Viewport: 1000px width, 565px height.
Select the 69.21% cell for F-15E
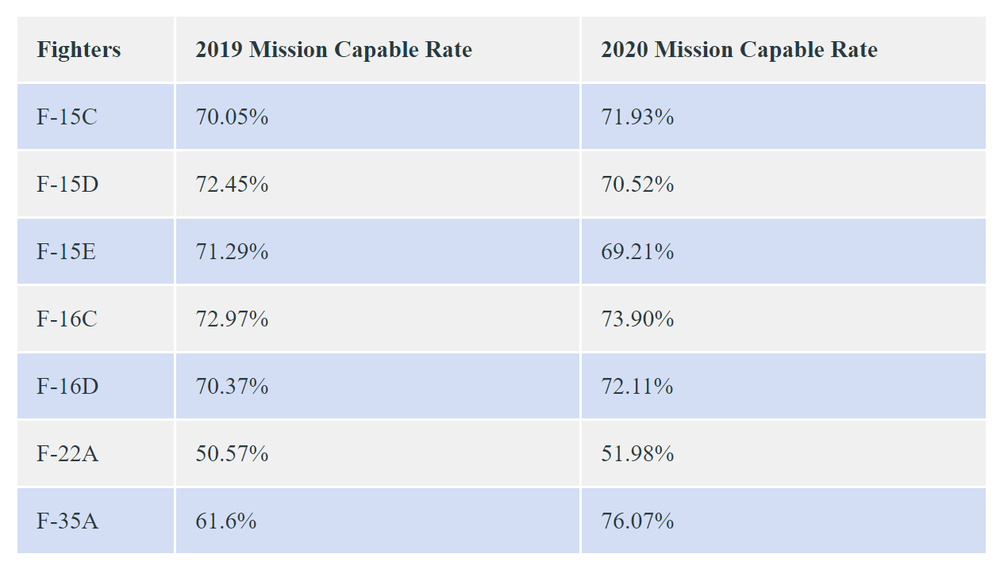tap(637, 252)
